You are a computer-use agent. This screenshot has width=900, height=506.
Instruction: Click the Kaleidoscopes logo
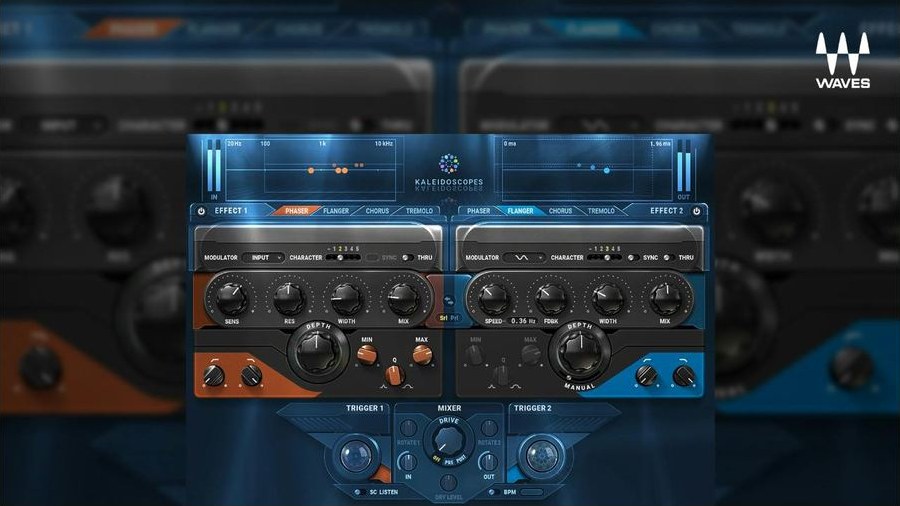[x=449, y=171]
